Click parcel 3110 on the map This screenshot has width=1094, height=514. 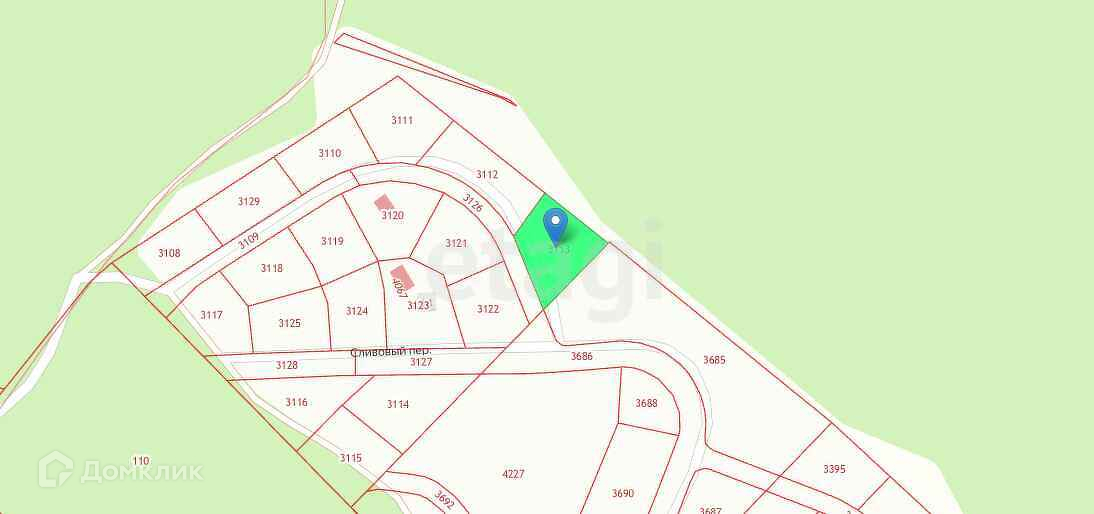(329, 153)
